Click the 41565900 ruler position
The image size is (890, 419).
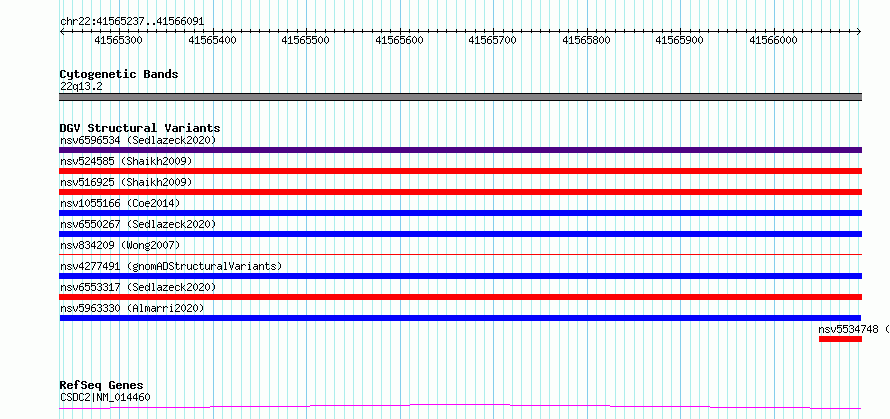(x=680, y=40)
